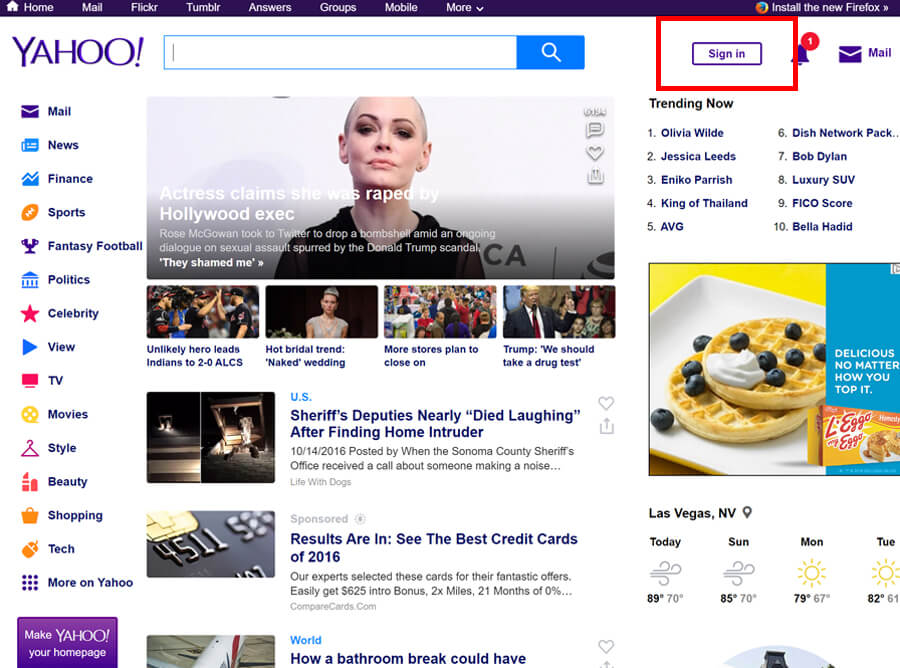Click the Movies reel icon
900x668 pixels.
pyautogui.click(x=30, y=414)
